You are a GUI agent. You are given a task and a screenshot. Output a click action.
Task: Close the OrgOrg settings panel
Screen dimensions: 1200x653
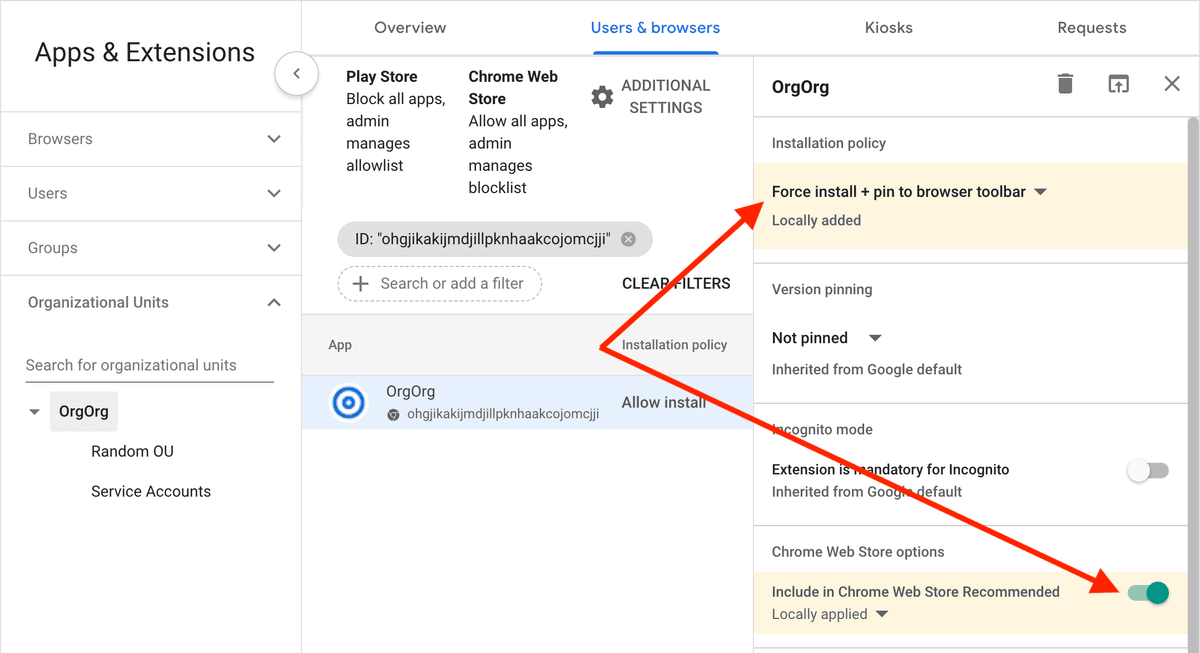pos(1171,84)
